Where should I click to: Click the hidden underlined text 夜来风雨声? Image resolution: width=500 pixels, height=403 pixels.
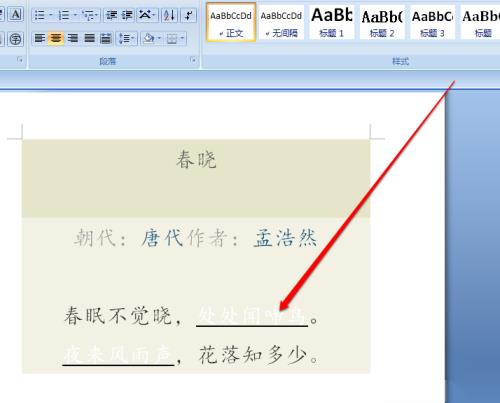pos(118,355)
